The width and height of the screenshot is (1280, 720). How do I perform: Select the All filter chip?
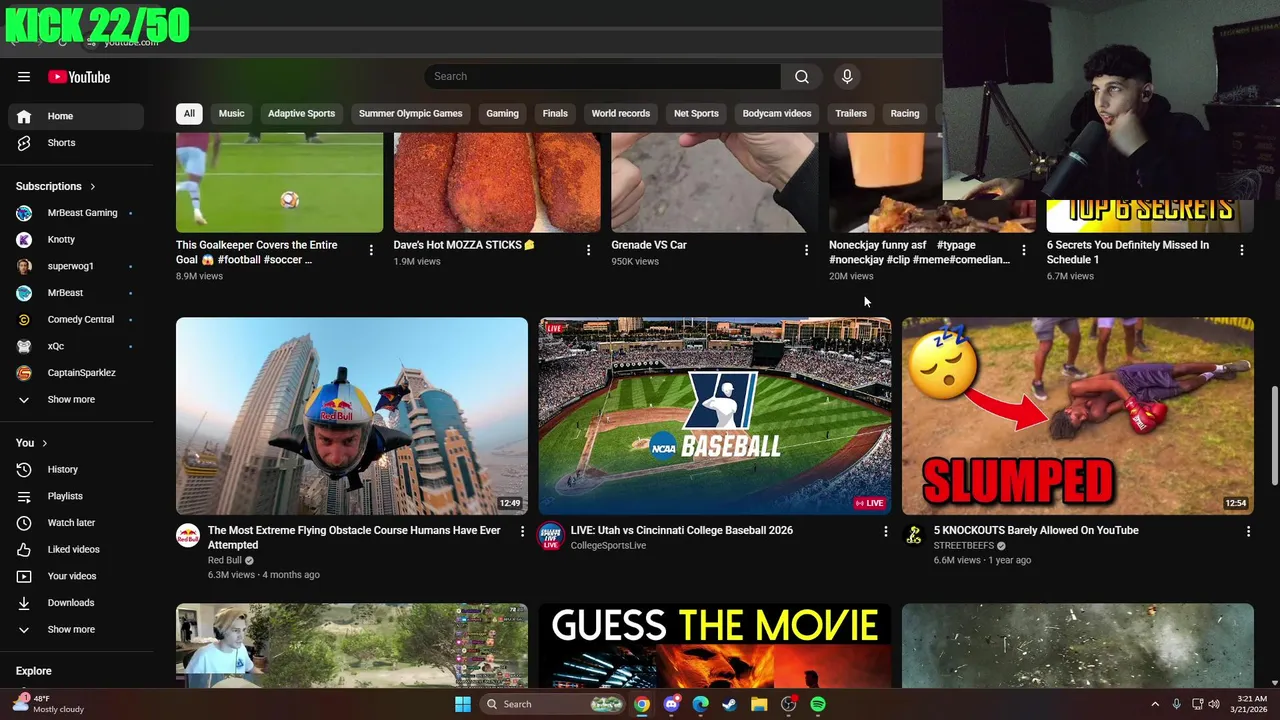pos(189,114)
